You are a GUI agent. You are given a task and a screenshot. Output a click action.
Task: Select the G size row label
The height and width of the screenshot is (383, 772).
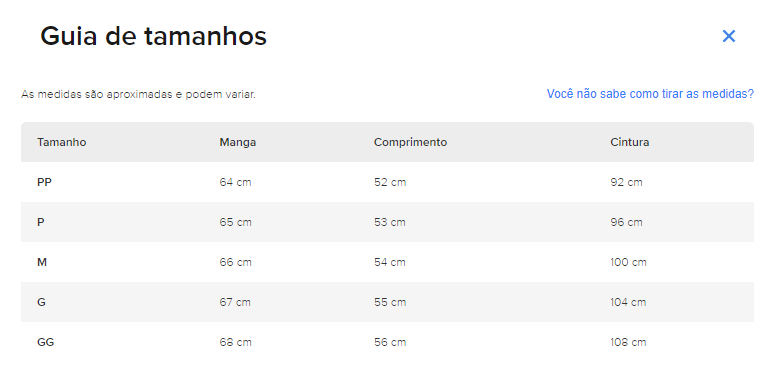[x=41, y=302]
